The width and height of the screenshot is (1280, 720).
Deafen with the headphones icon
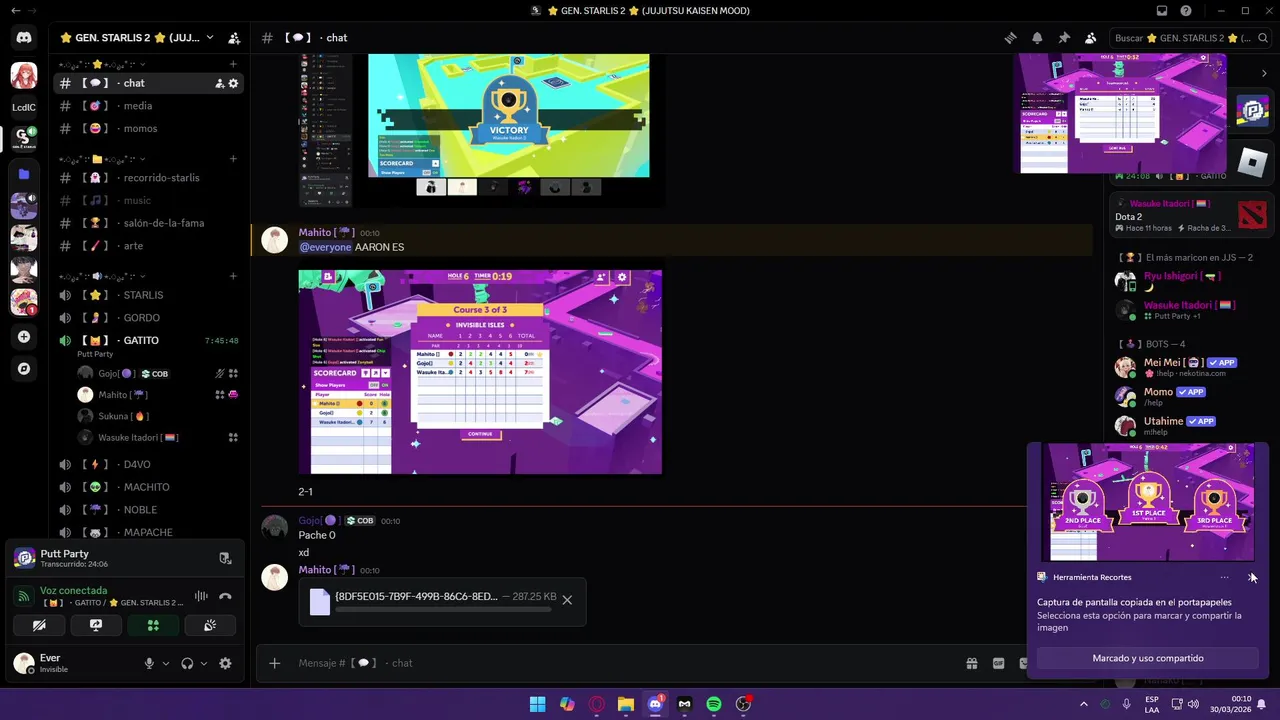[x=187, y=663]
